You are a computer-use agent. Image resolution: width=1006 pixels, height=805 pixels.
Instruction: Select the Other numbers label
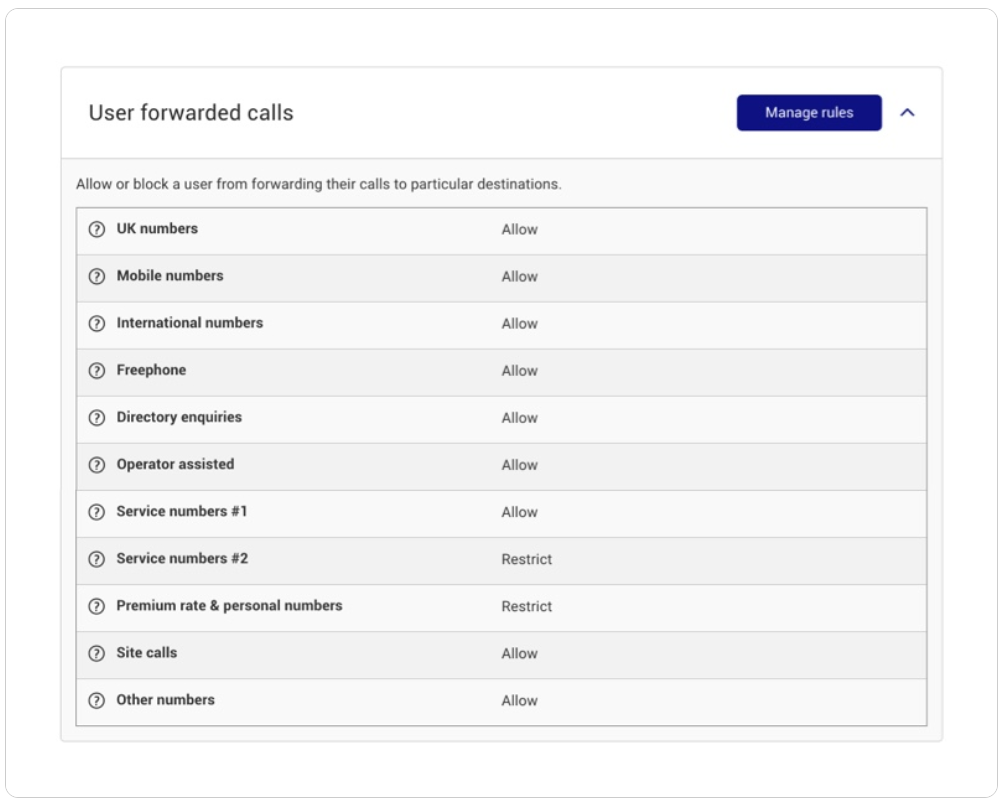click(x=166, y=700)
